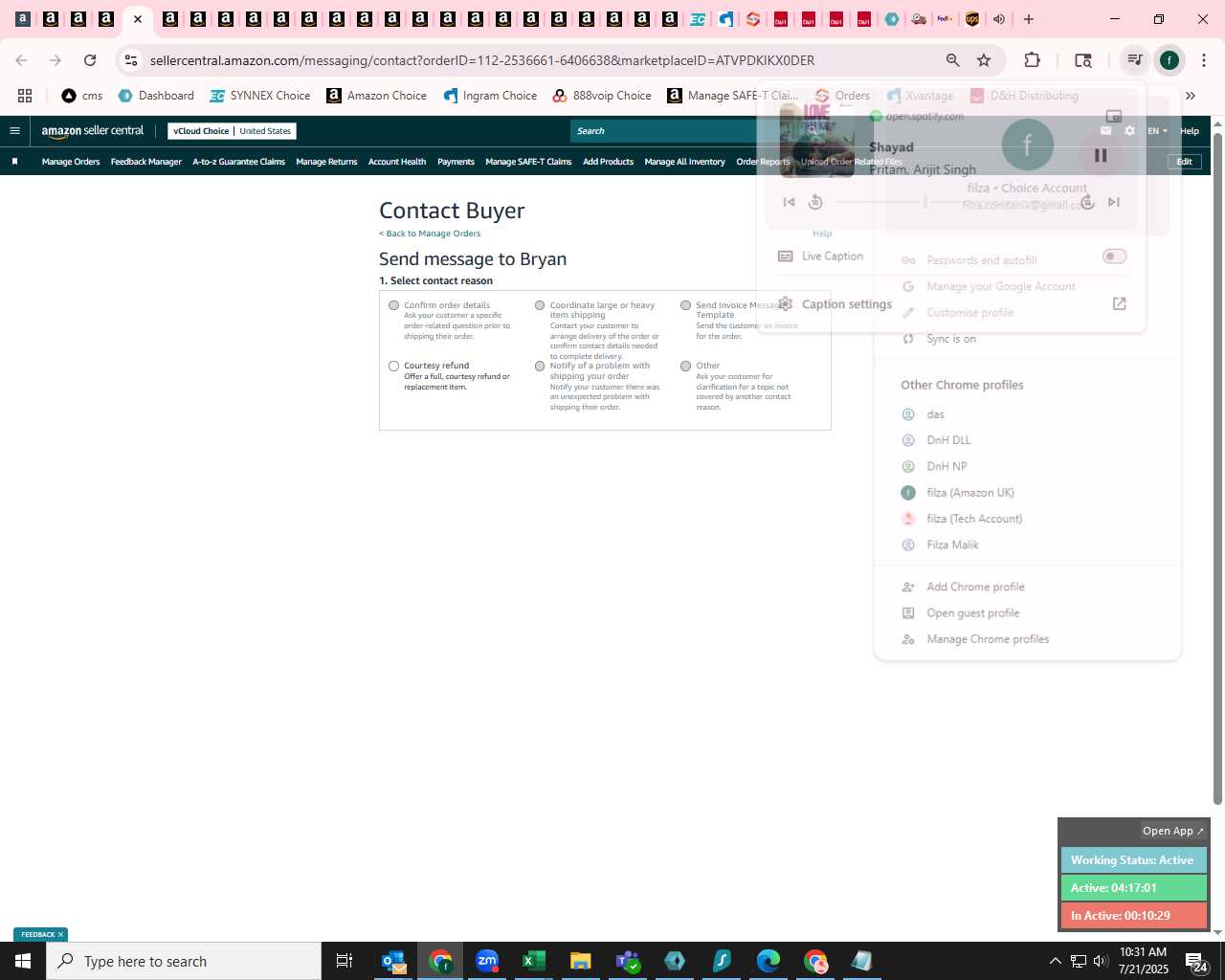Choose the Courtesy refund contact reason
The height and width of the screenshot is (980, 1225).
coord(393,366)
